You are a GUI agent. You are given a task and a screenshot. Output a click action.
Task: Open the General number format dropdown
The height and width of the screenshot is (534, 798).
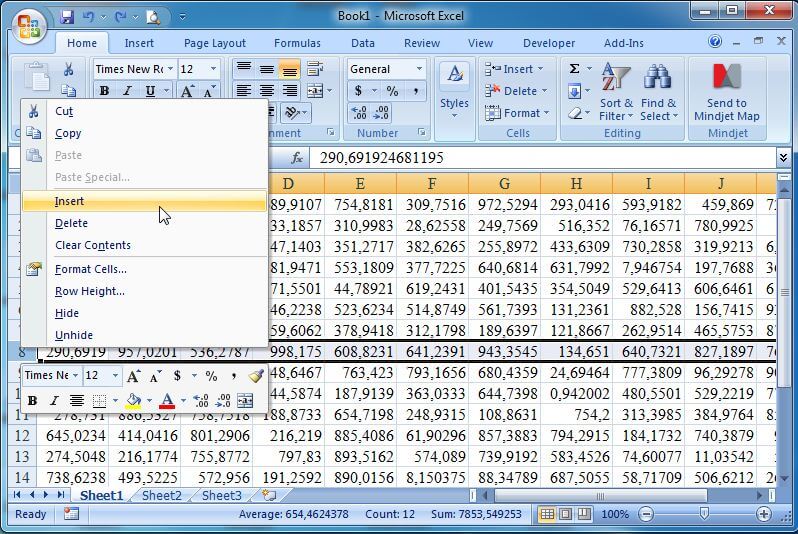[386, 69]
